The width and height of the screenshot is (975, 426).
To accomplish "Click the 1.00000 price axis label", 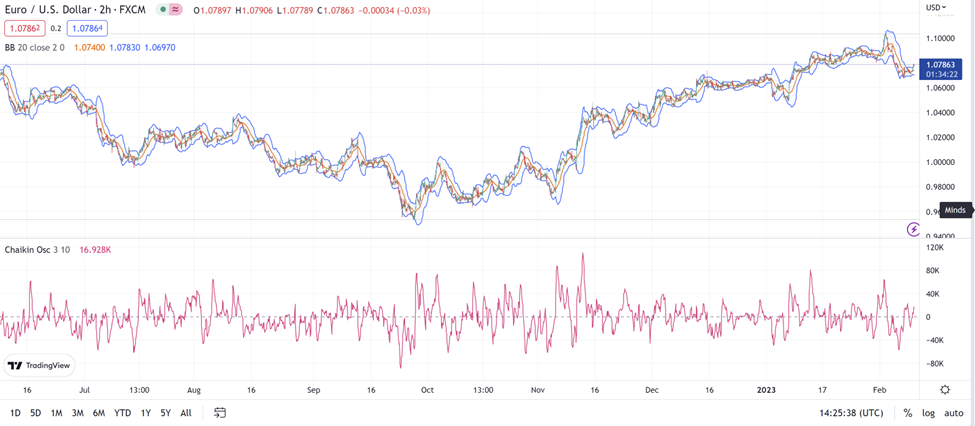I will tap(940, 162).
